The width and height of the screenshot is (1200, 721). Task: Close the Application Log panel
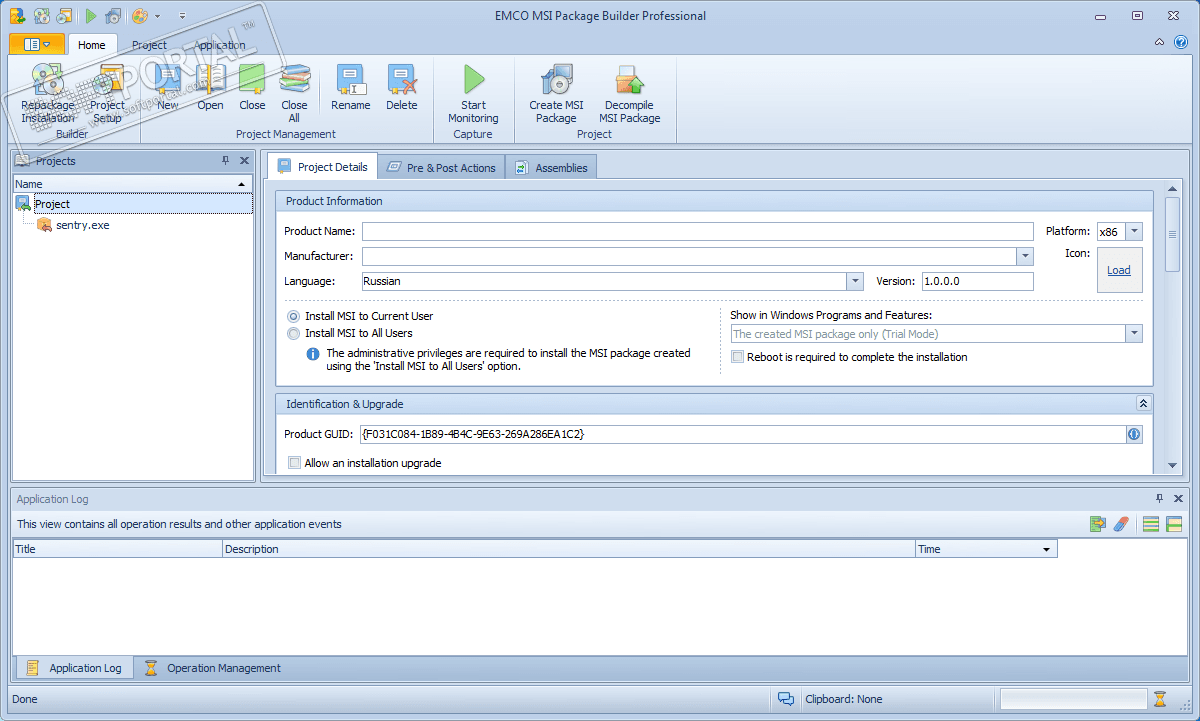[1179, 498]
